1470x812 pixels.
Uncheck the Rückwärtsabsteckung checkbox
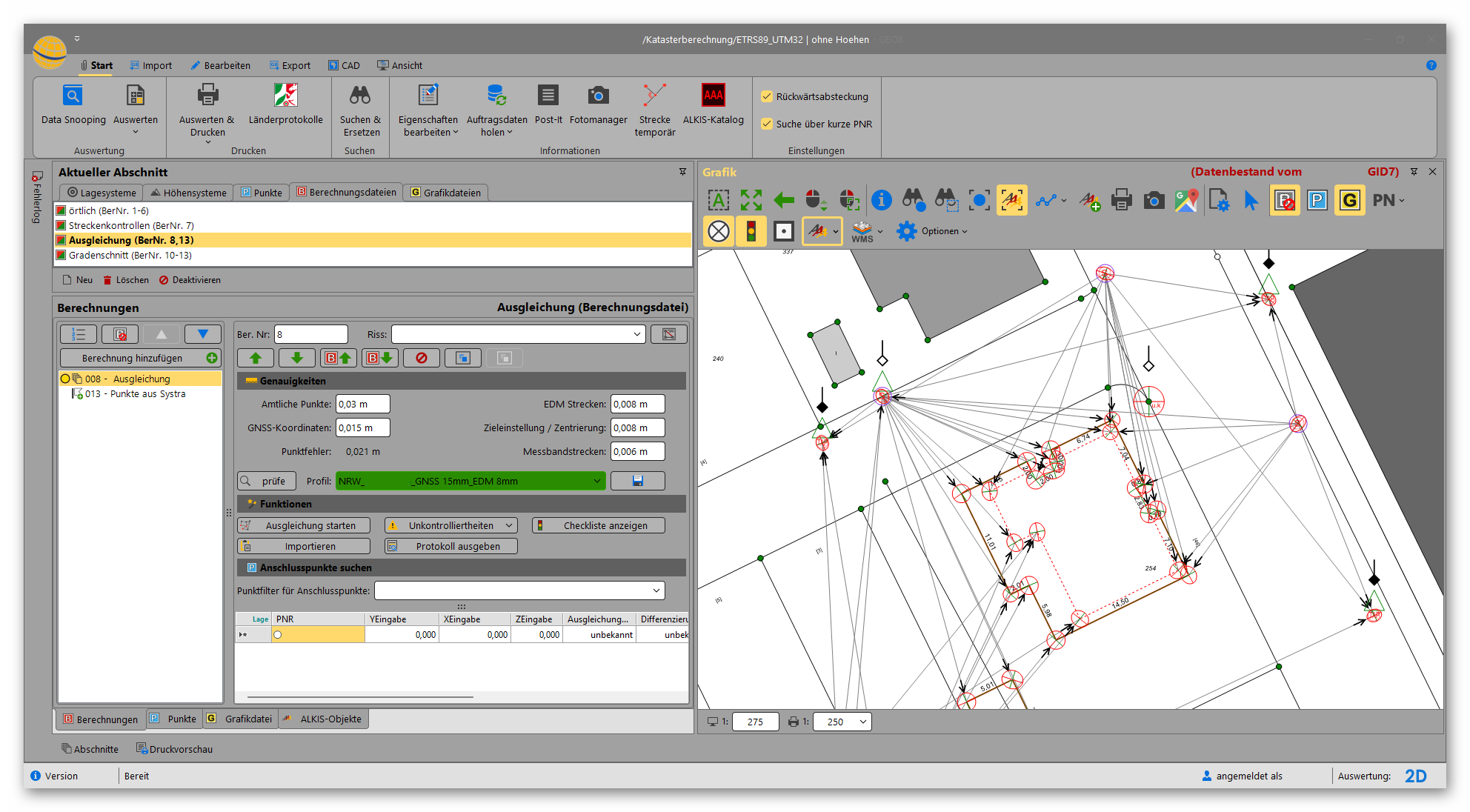tap(767, 96)
